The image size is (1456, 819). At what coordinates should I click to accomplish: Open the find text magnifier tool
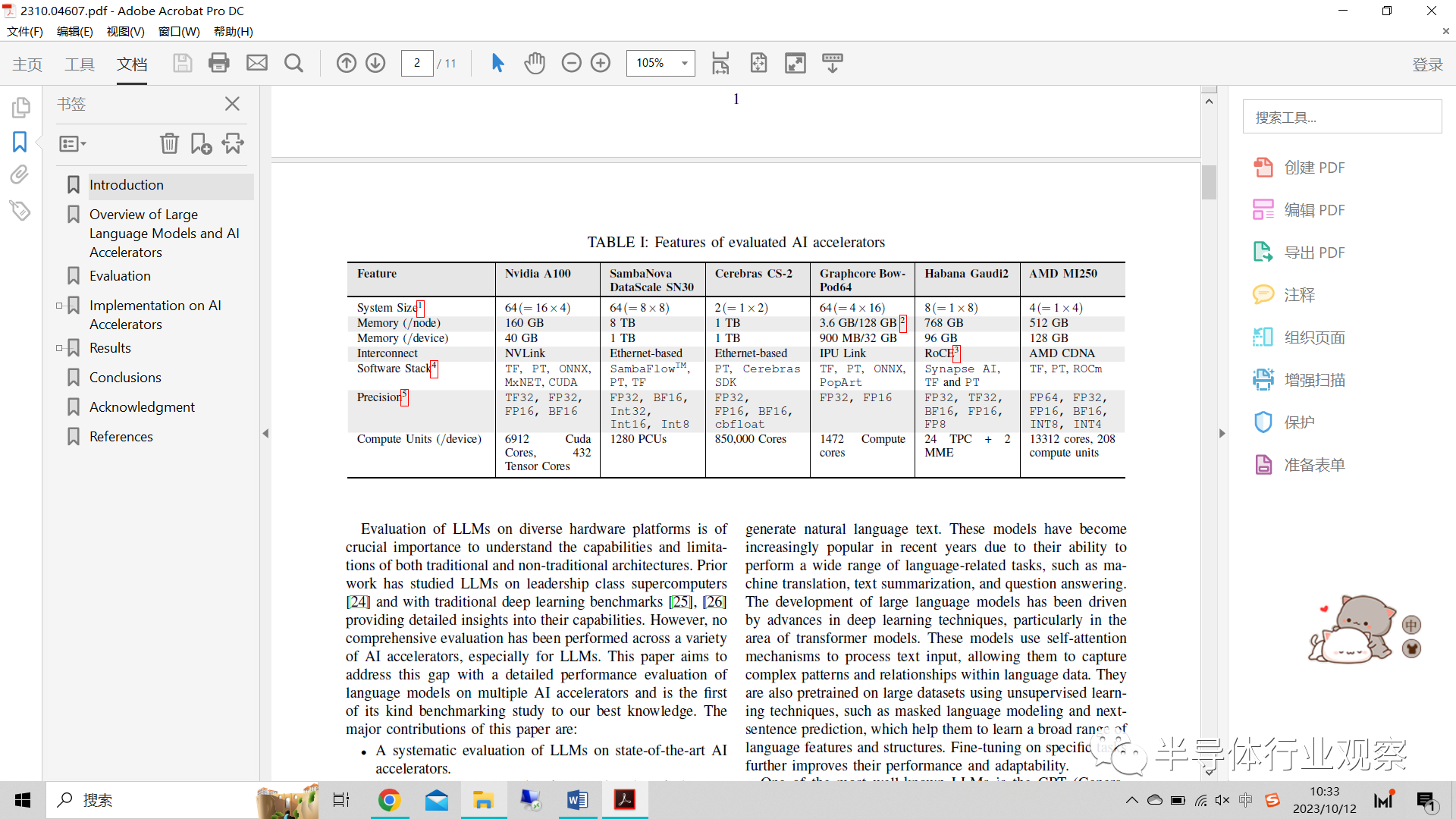pos(293,63)
